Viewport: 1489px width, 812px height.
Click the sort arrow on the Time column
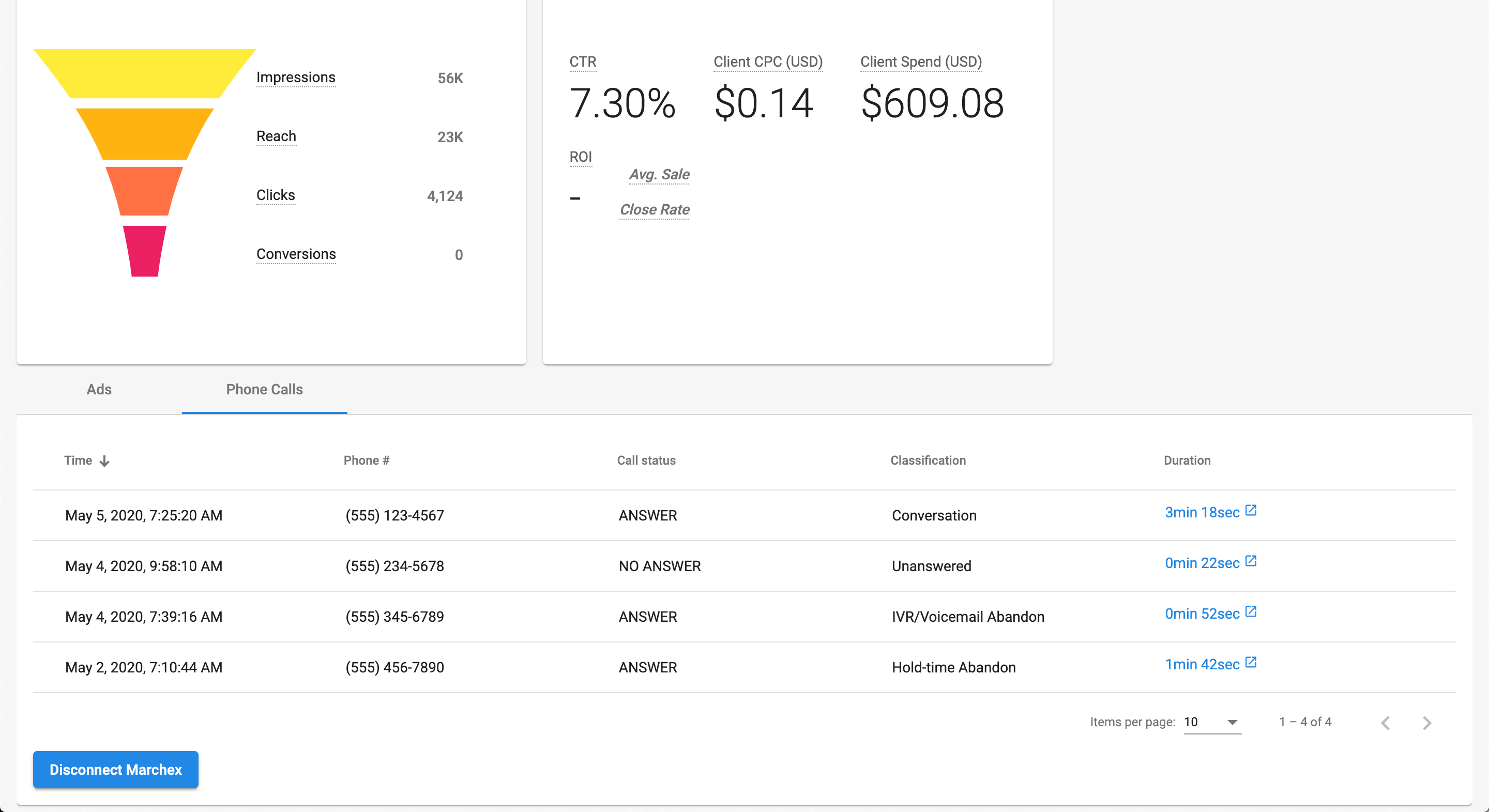(105, 461)
